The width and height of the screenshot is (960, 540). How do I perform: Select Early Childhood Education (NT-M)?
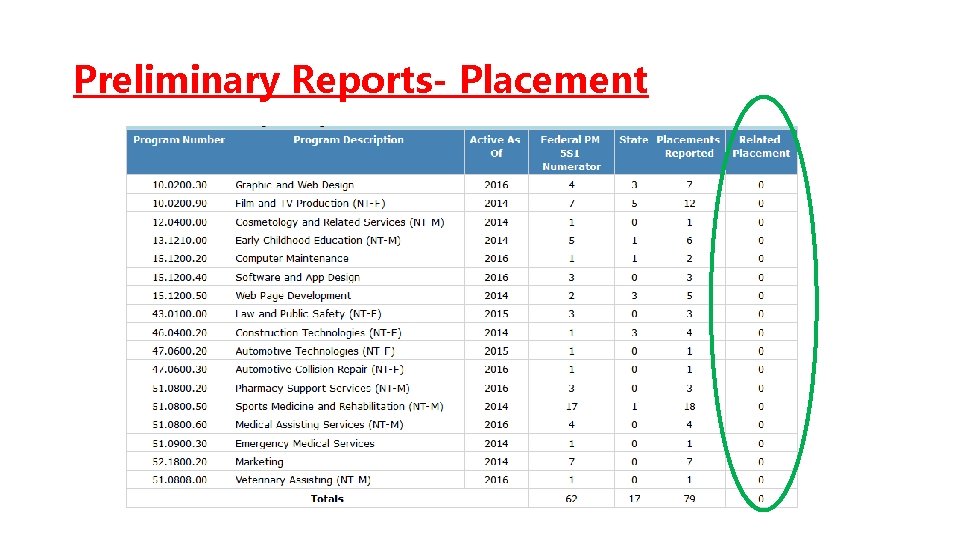(x=318, y=241)
